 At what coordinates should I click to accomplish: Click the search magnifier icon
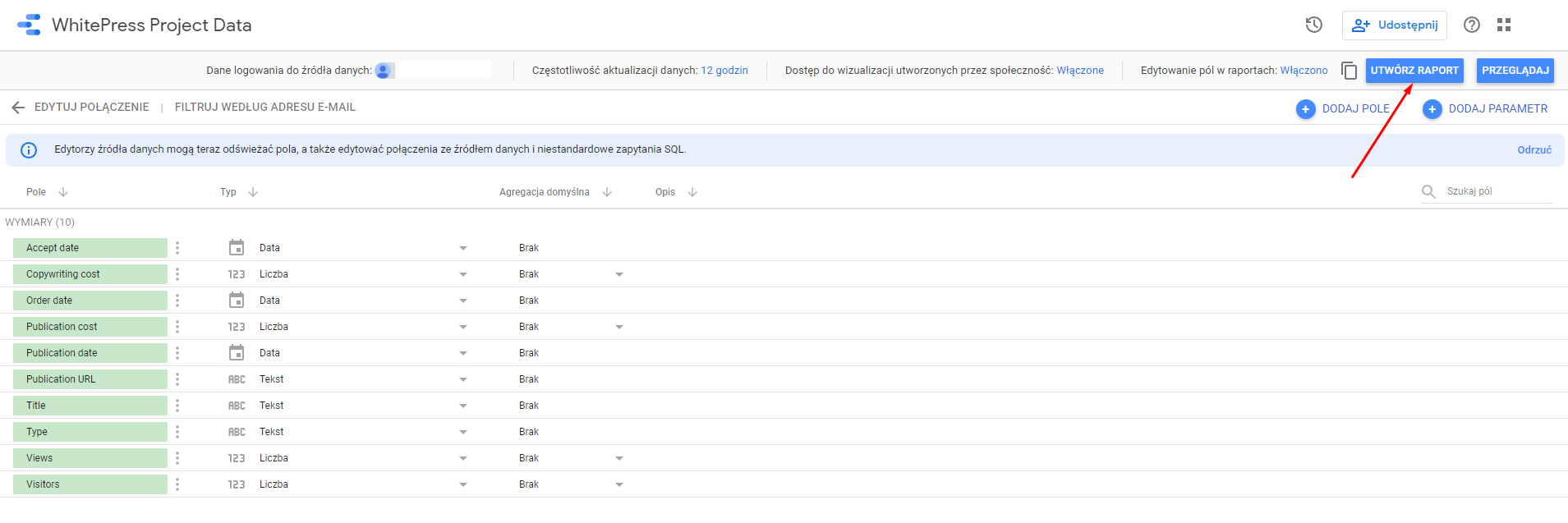click(x=1428, y=191)
